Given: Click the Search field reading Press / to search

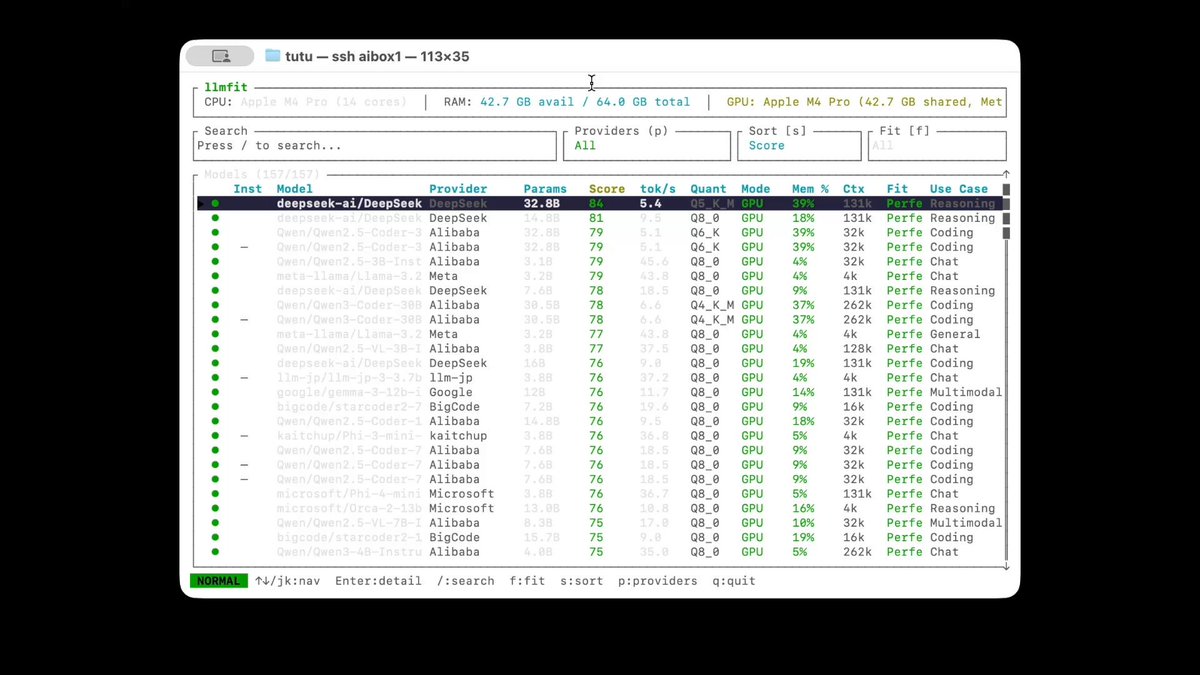Looking at the screenshot, I should tap(375, 145).
